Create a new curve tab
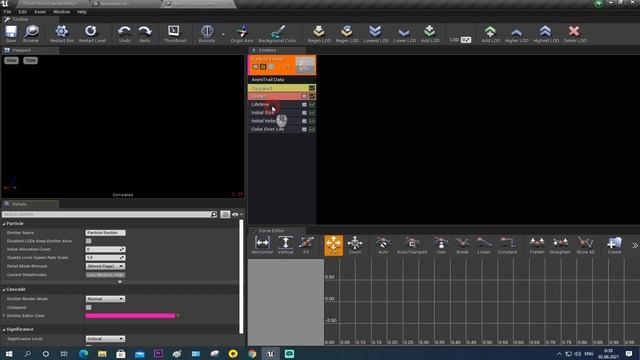Image resolution: width=640 pixels, height=360 pixels. coord(614,245)
